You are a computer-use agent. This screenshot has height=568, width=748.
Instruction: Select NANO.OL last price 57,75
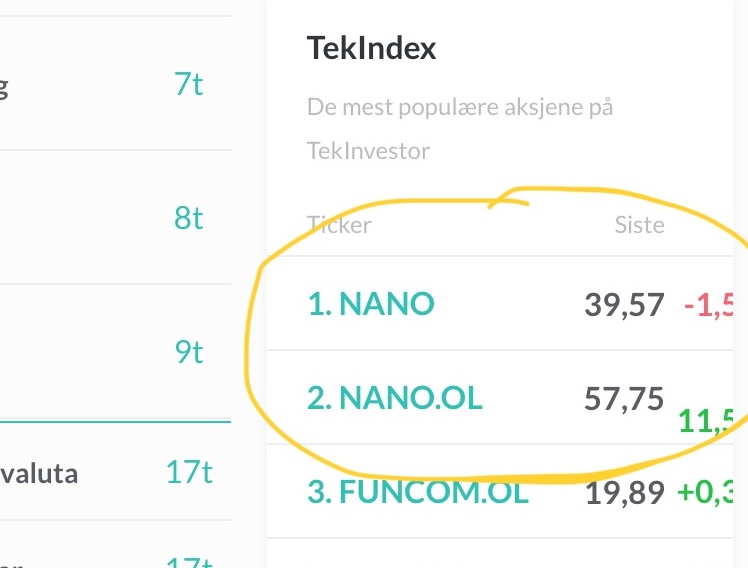tap(624, 398)
